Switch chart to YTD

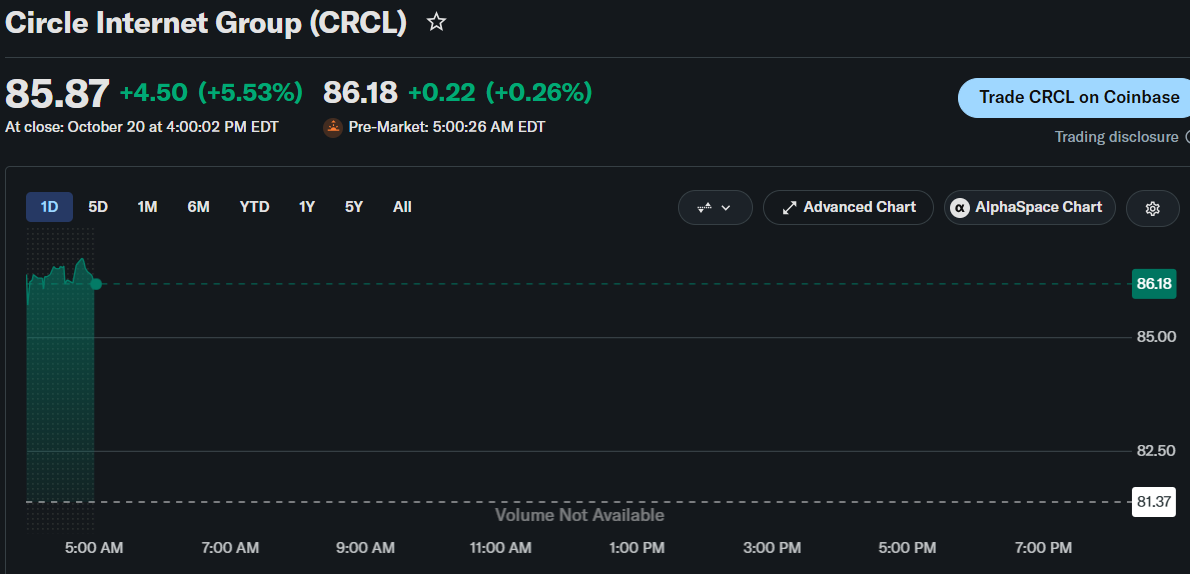(x=254, y=207)
